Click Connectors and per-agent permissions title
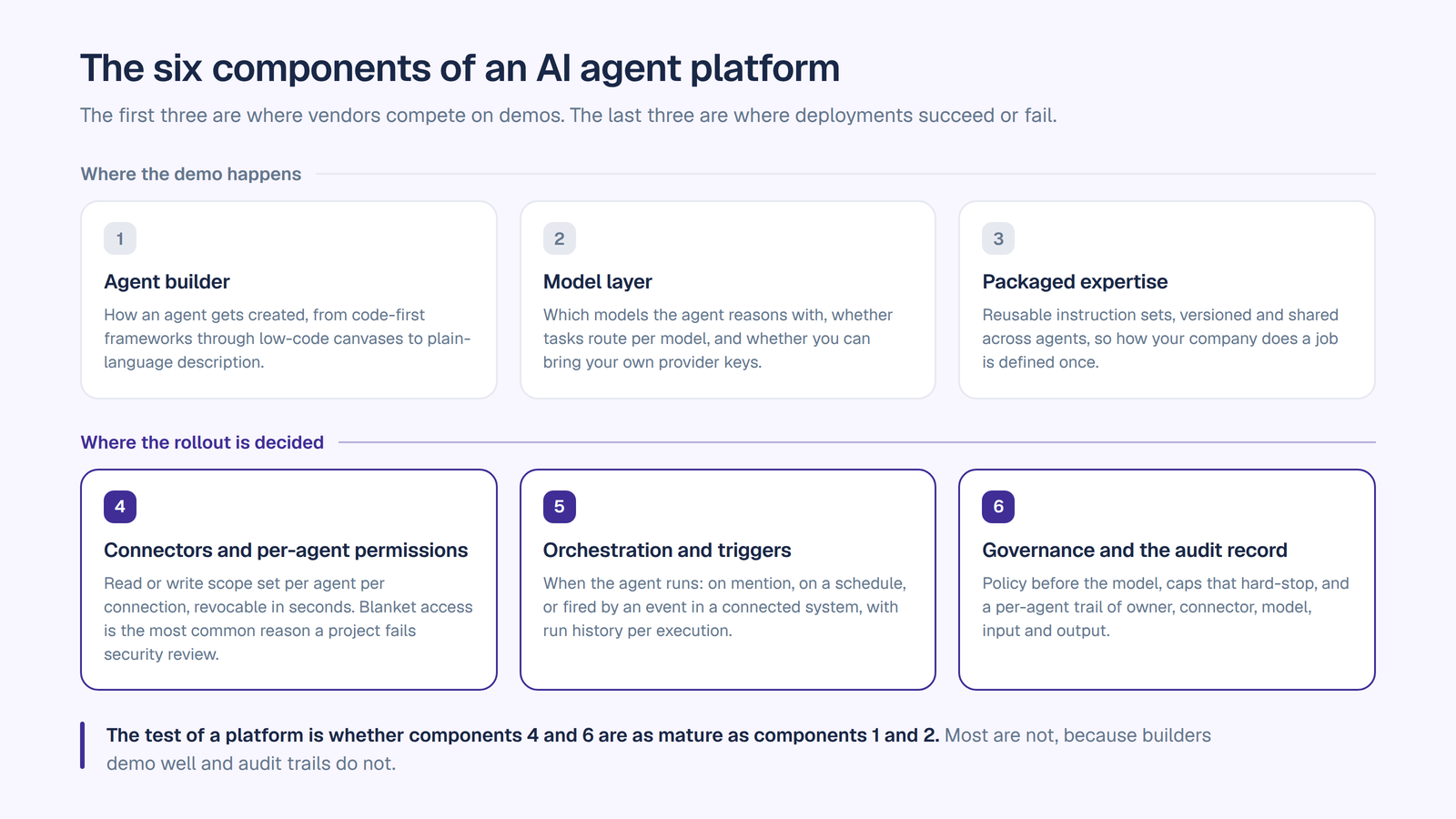Viewport: 1456px width, 819px height. [286, 551]
